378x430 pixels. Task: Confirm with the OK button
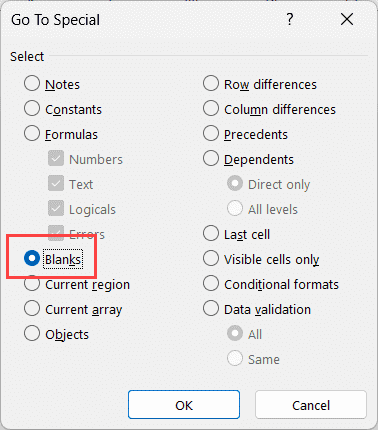184,405
